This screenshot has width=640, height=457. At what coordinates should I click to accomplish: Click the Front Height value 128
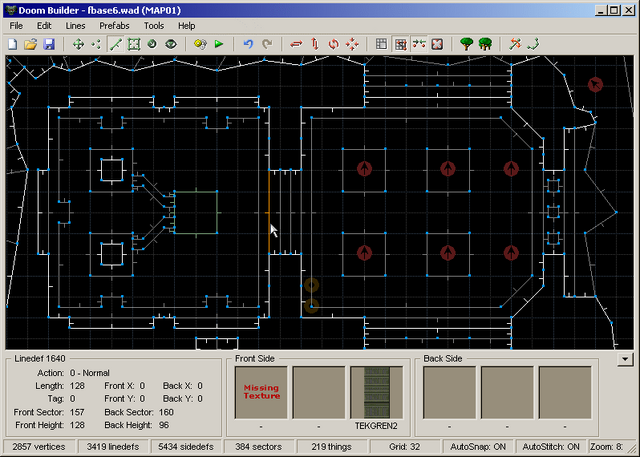point(77,425)
